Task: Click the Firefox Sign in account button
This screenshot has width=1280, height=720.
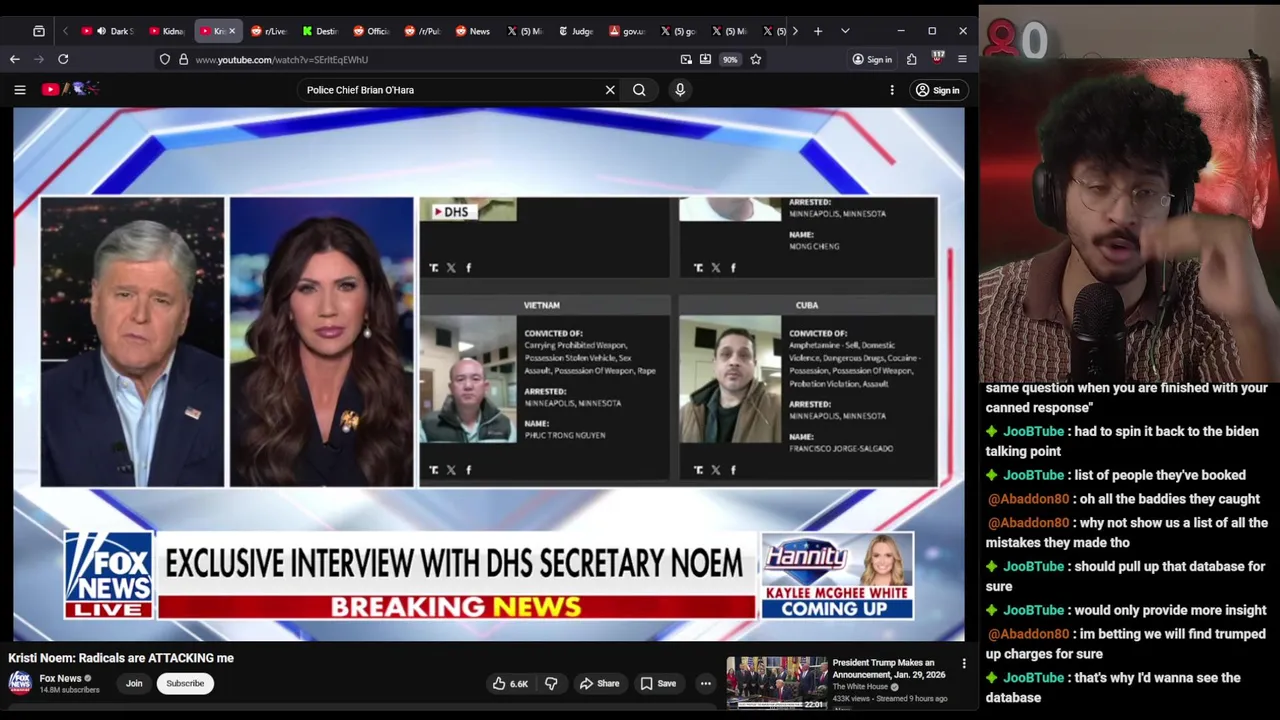Action: click(x=872, y=60)
